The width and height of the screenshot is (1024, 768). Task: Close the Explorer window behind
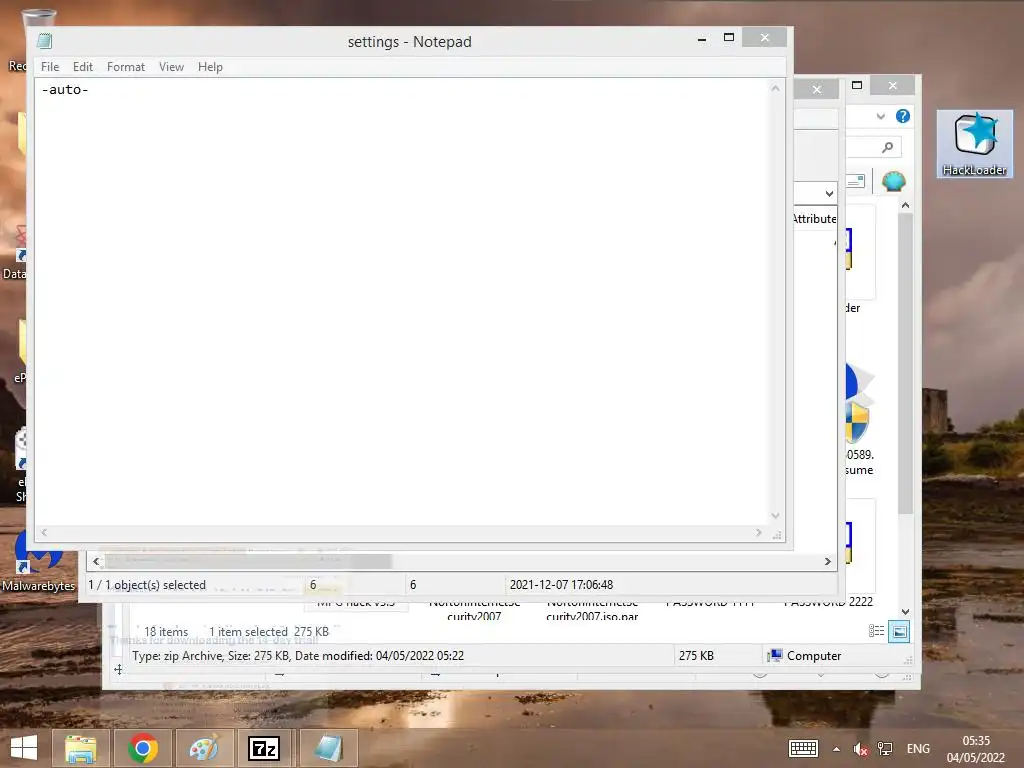pos(893,86)
